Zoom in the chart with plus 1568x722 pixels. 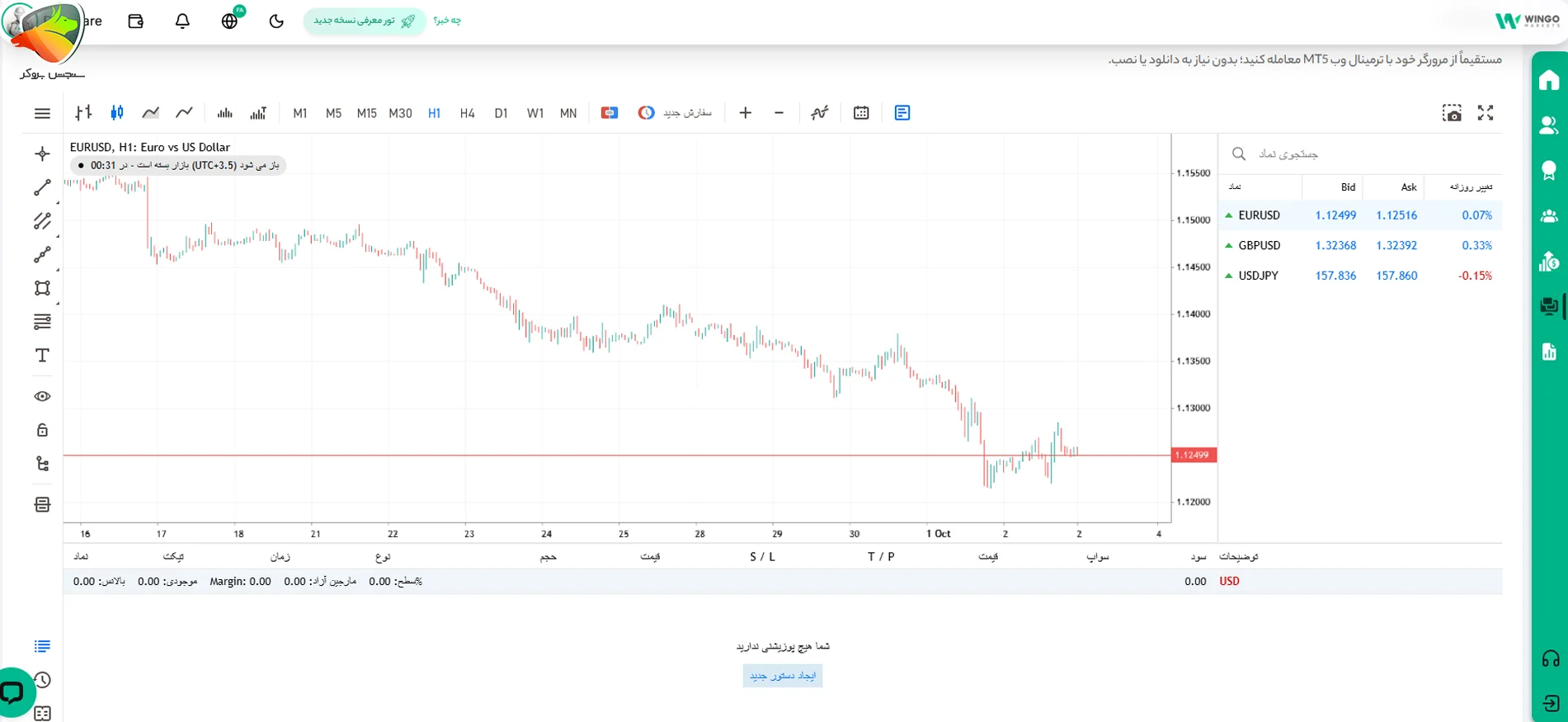[745, 113]
